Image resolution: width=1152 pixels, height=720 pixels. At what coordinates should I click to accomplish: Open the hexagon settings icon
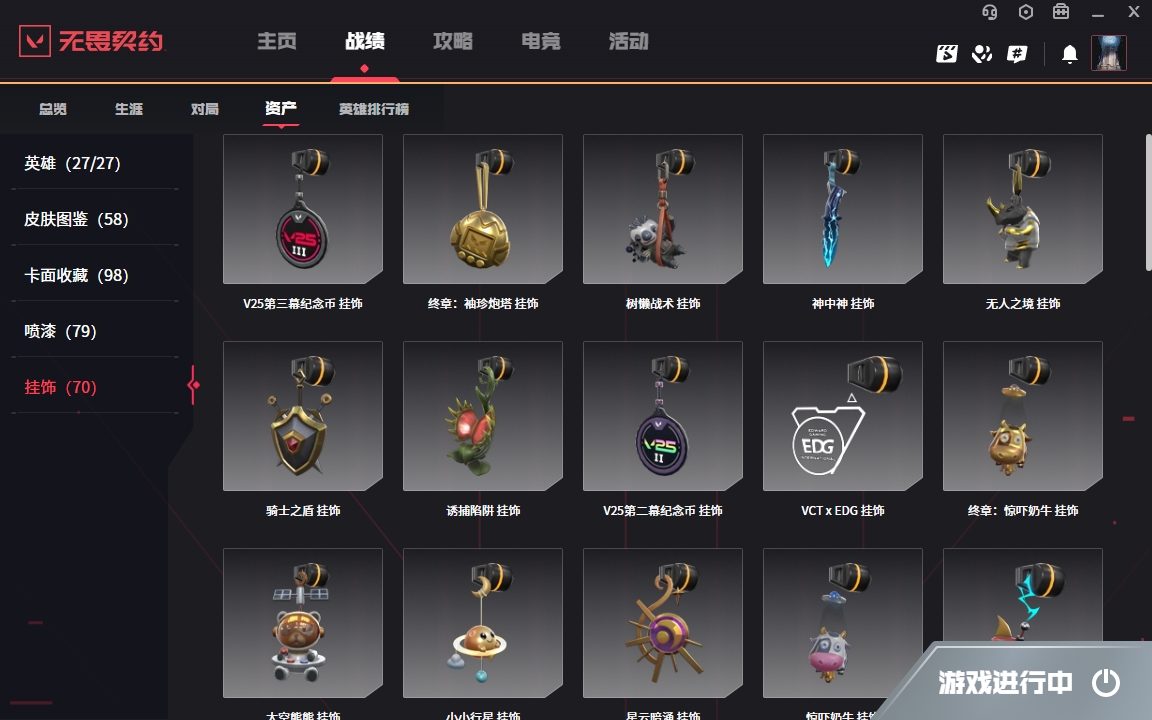point(1026,12)
